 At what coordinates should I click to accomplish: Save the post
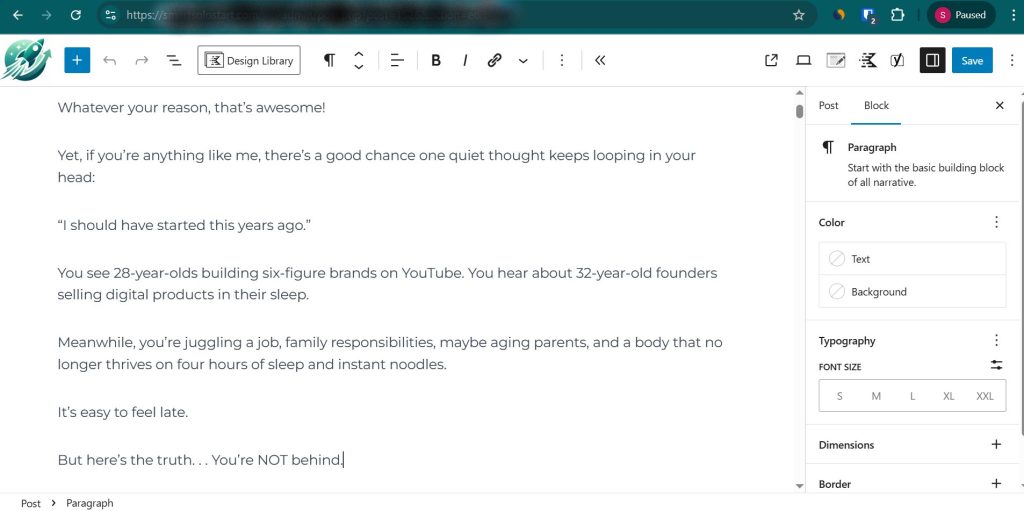[972, 60]
